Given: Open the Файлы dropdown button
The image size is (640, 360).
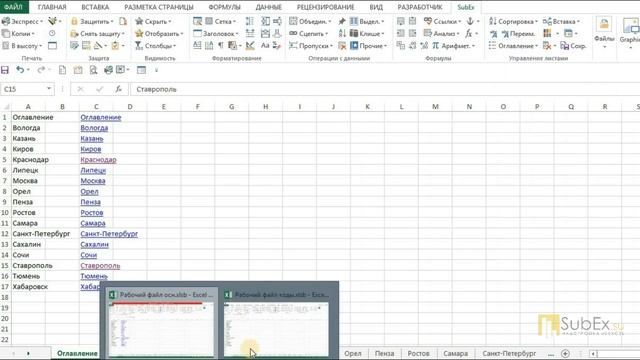Looking at the screenshot, I should click(x=604, y=33).
